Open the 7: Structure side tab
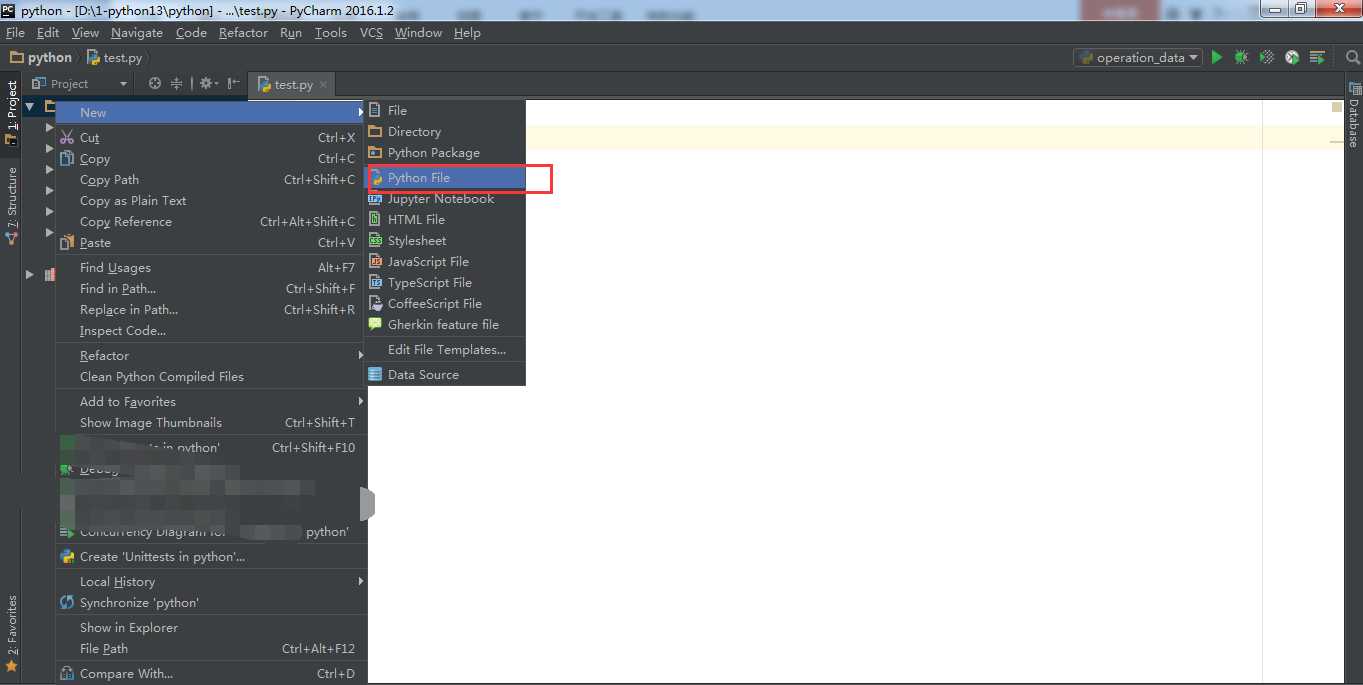Screen dimensions: 1363x685 (x=11, y=206)
